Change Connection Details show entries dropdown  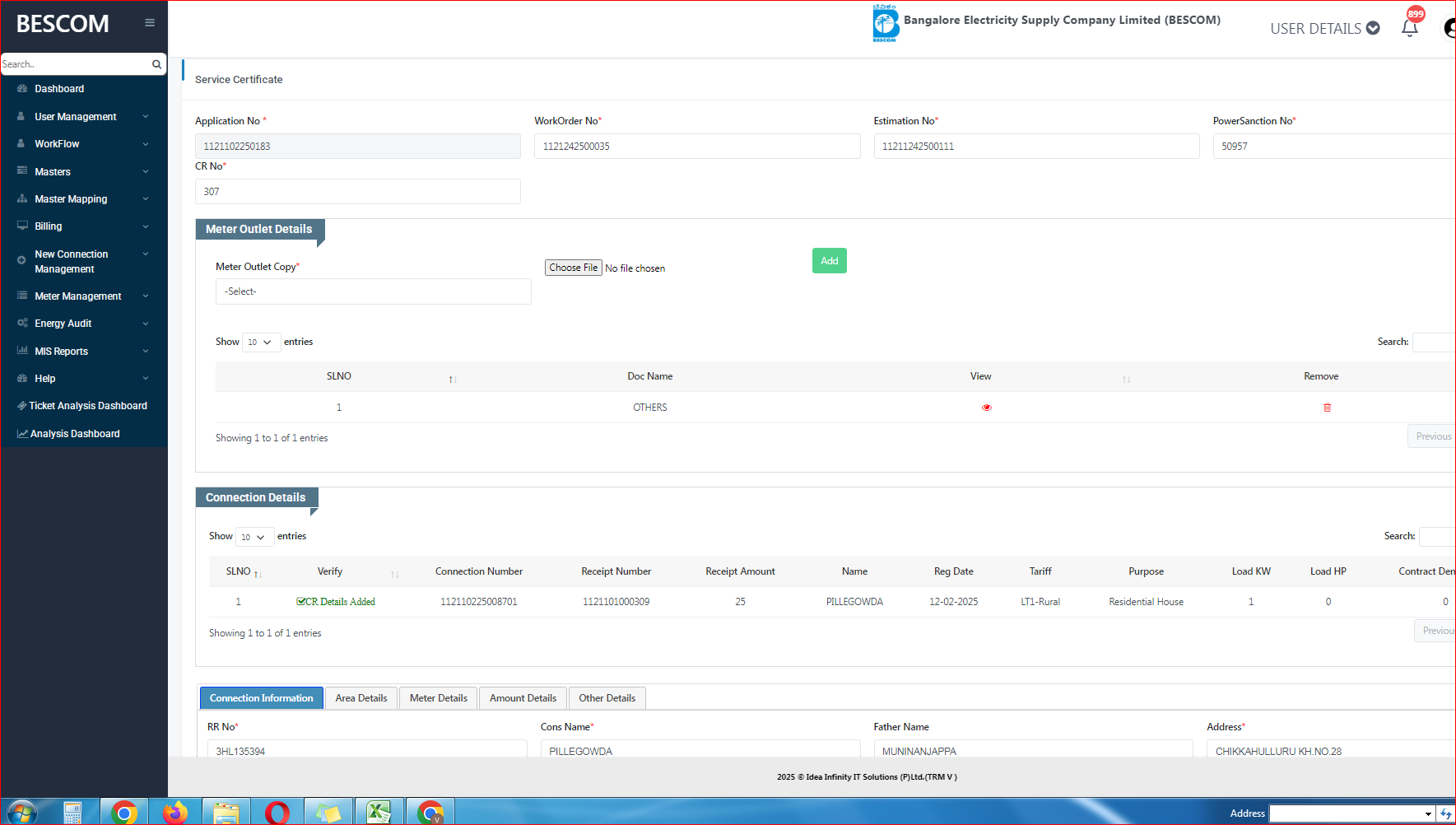click(254, 537)
